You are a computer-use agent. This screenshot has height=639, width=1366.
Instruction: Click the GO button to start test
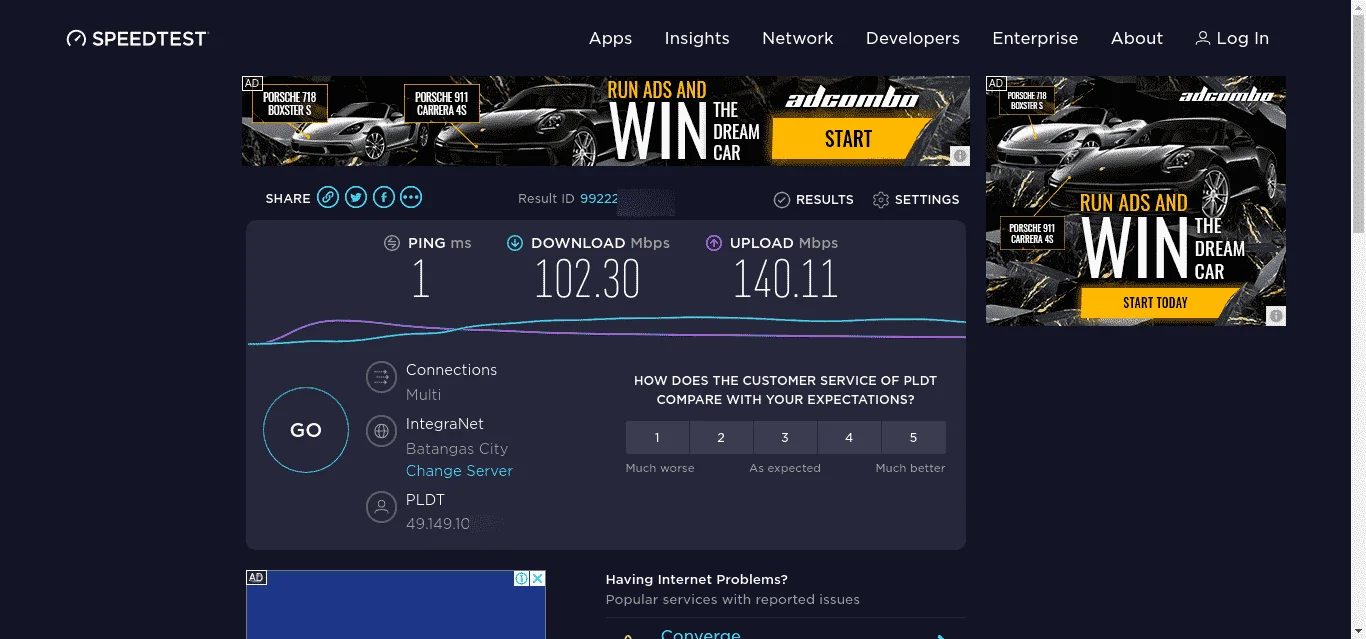pyautogui.click(x=306, y=430)
